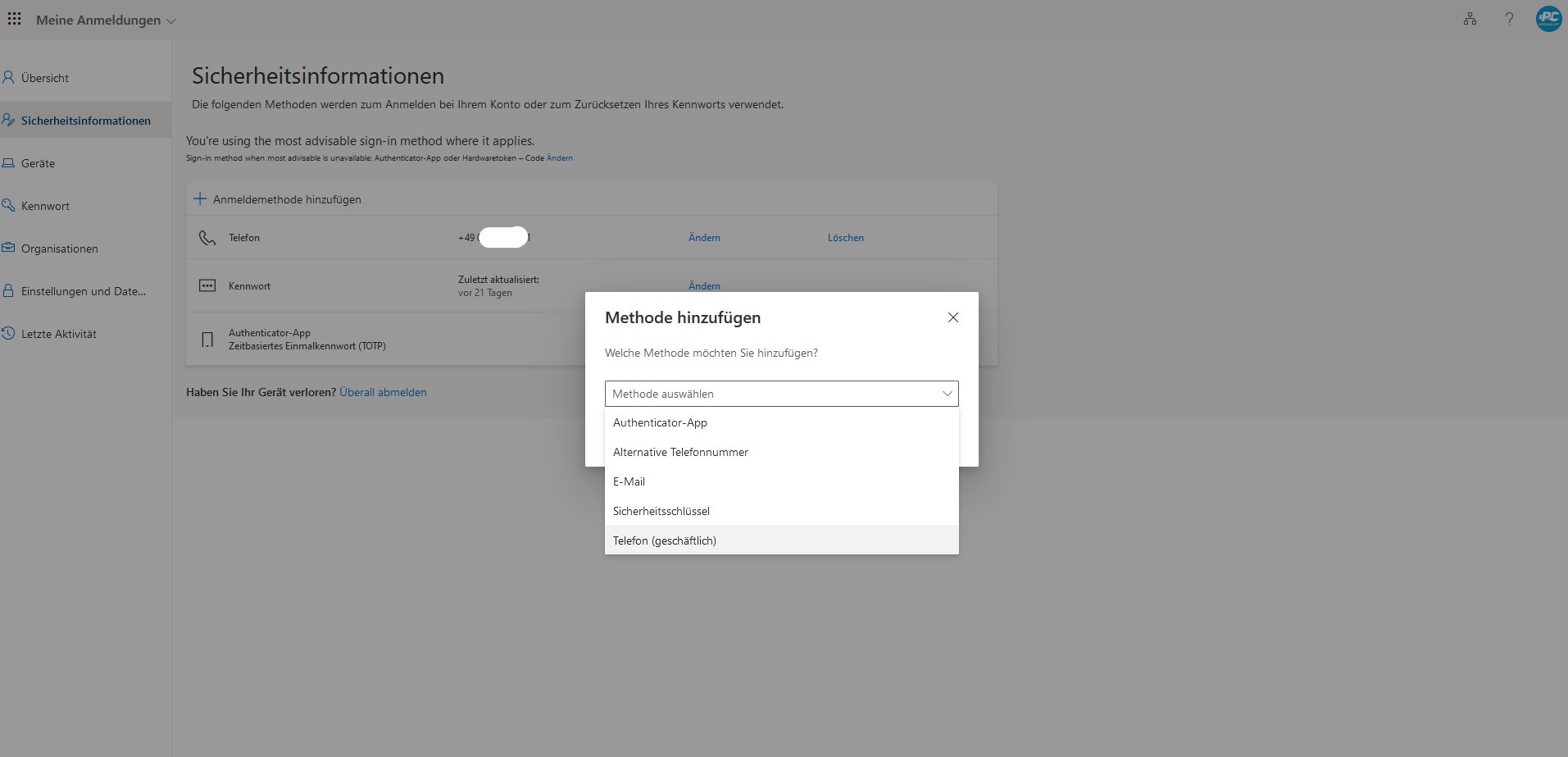Open the app launcher grid icon
This screenshot has height=757, width=1568.
click(x=15, y=20)
